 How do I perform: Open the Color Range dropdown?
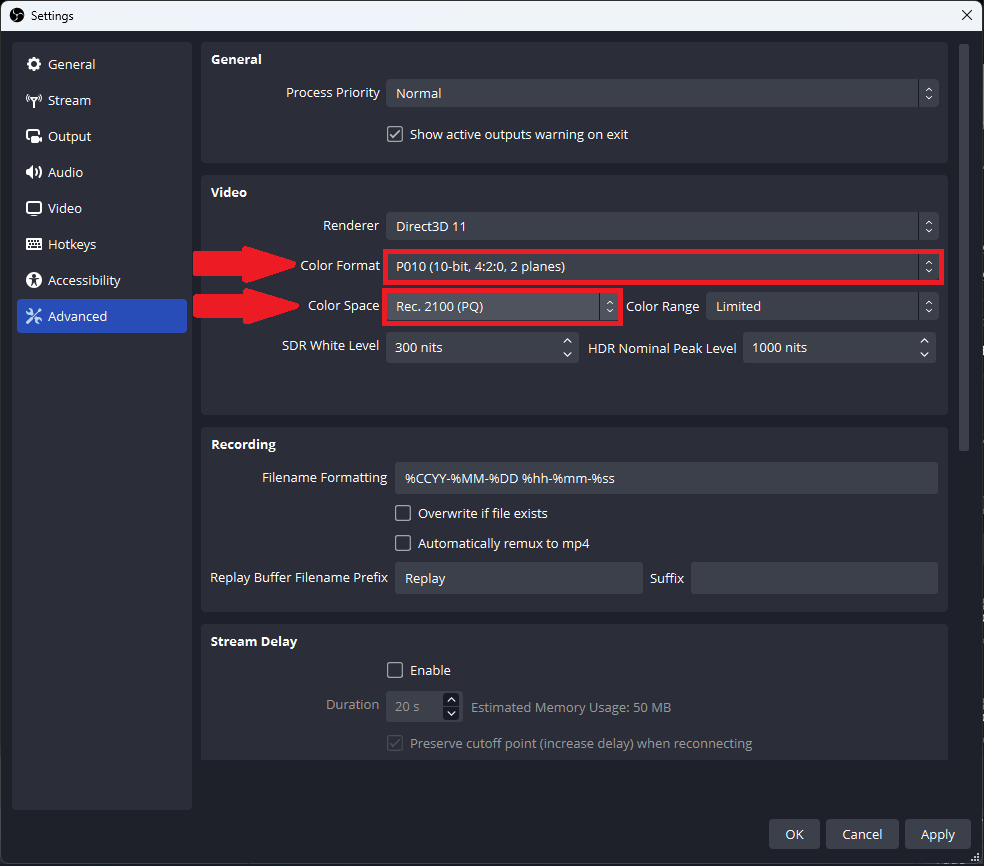[822, 306]
